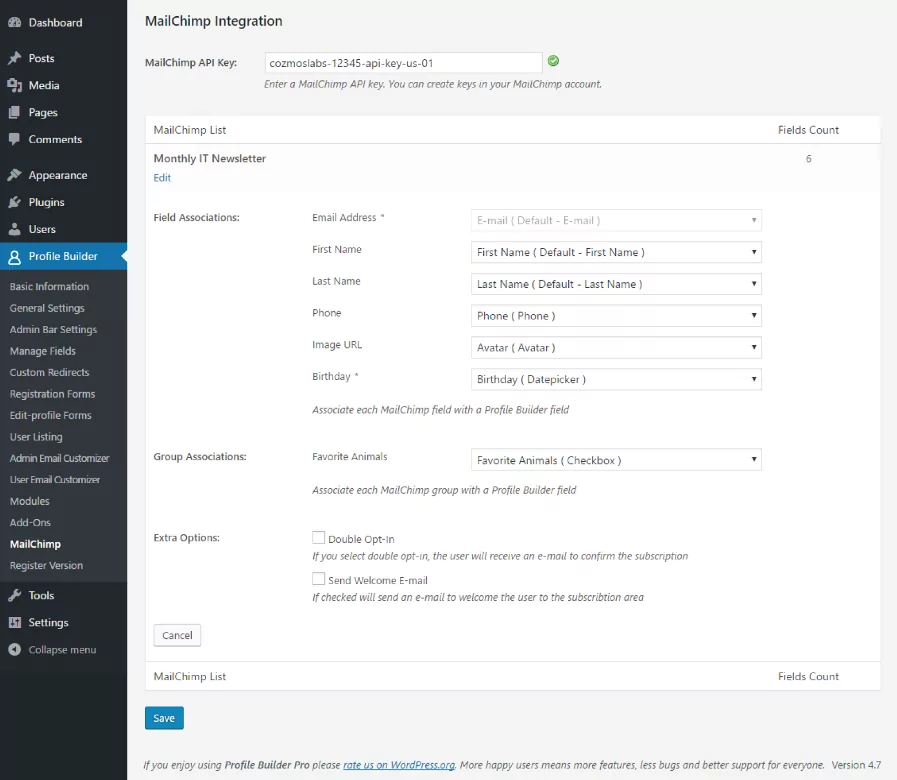Click the Pages document icon

[15, 112]
